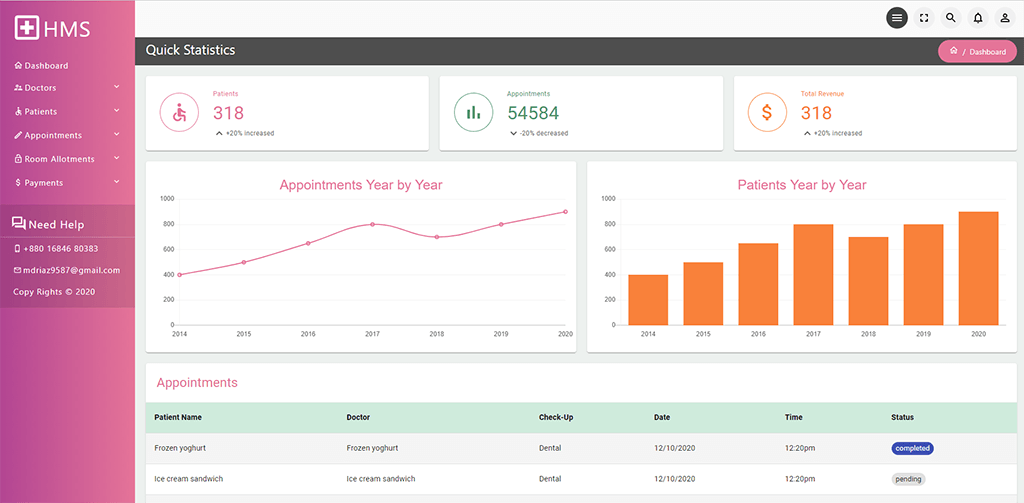Expand the Doctors menu chevron
1024x503 pixels.
[116, 86]
